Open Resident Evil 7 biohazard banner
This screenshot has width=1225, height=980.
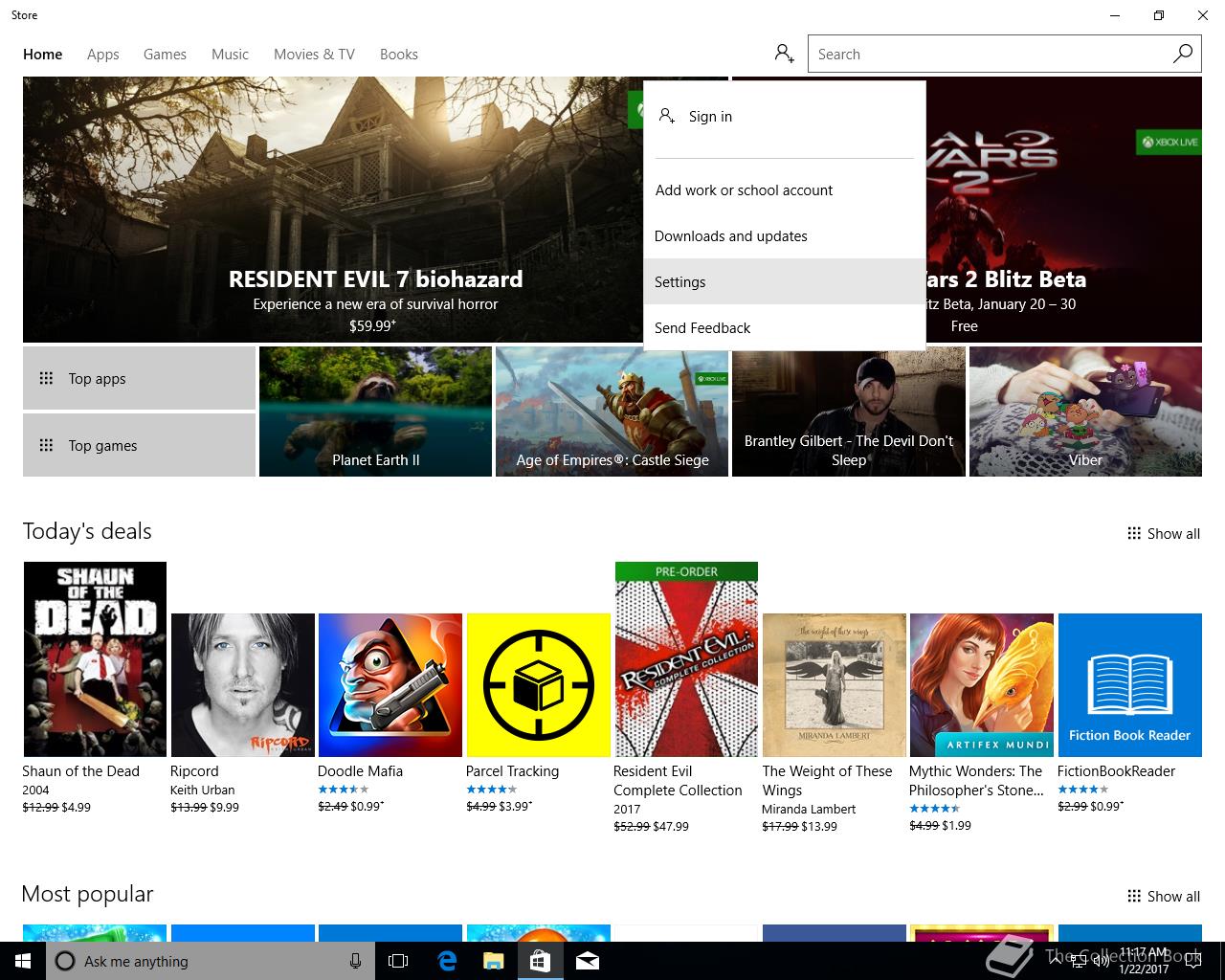pos(375,210)
